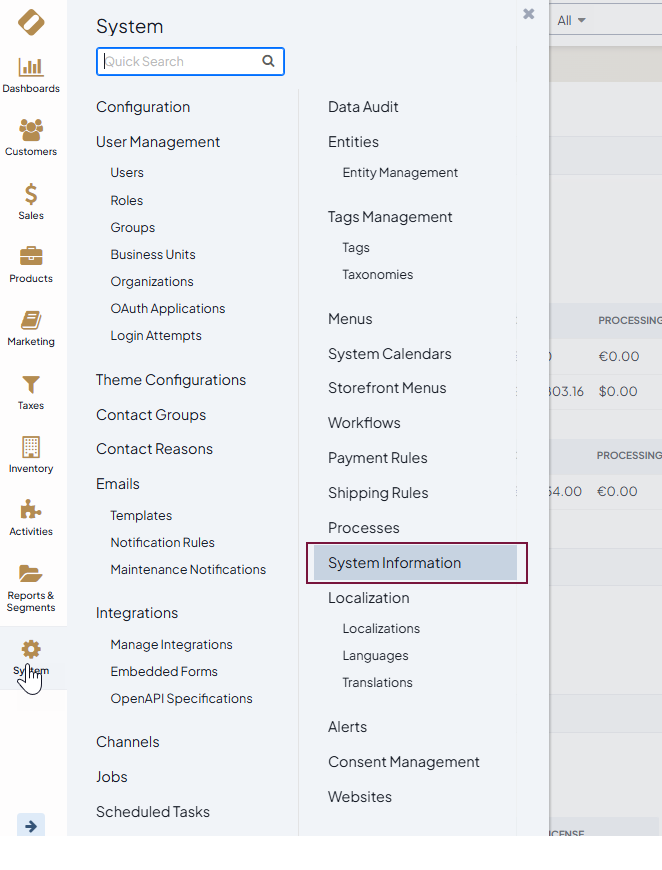Select System Information menu item
Screen dimensions: 662x870
tap(395, 563)
